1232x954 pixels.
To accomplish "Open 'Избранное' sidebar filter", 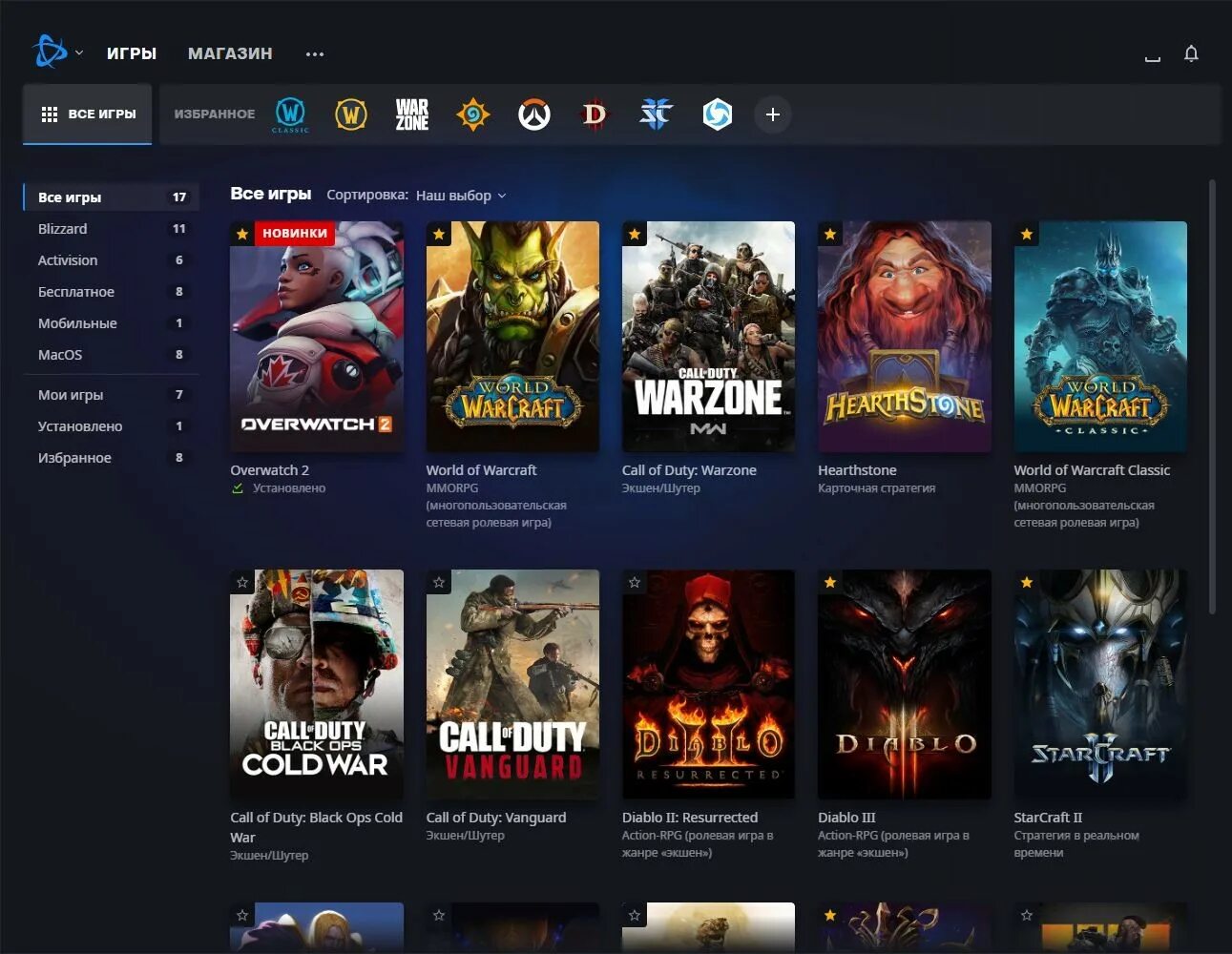I will pyautogui.click(x=111, y=458).
